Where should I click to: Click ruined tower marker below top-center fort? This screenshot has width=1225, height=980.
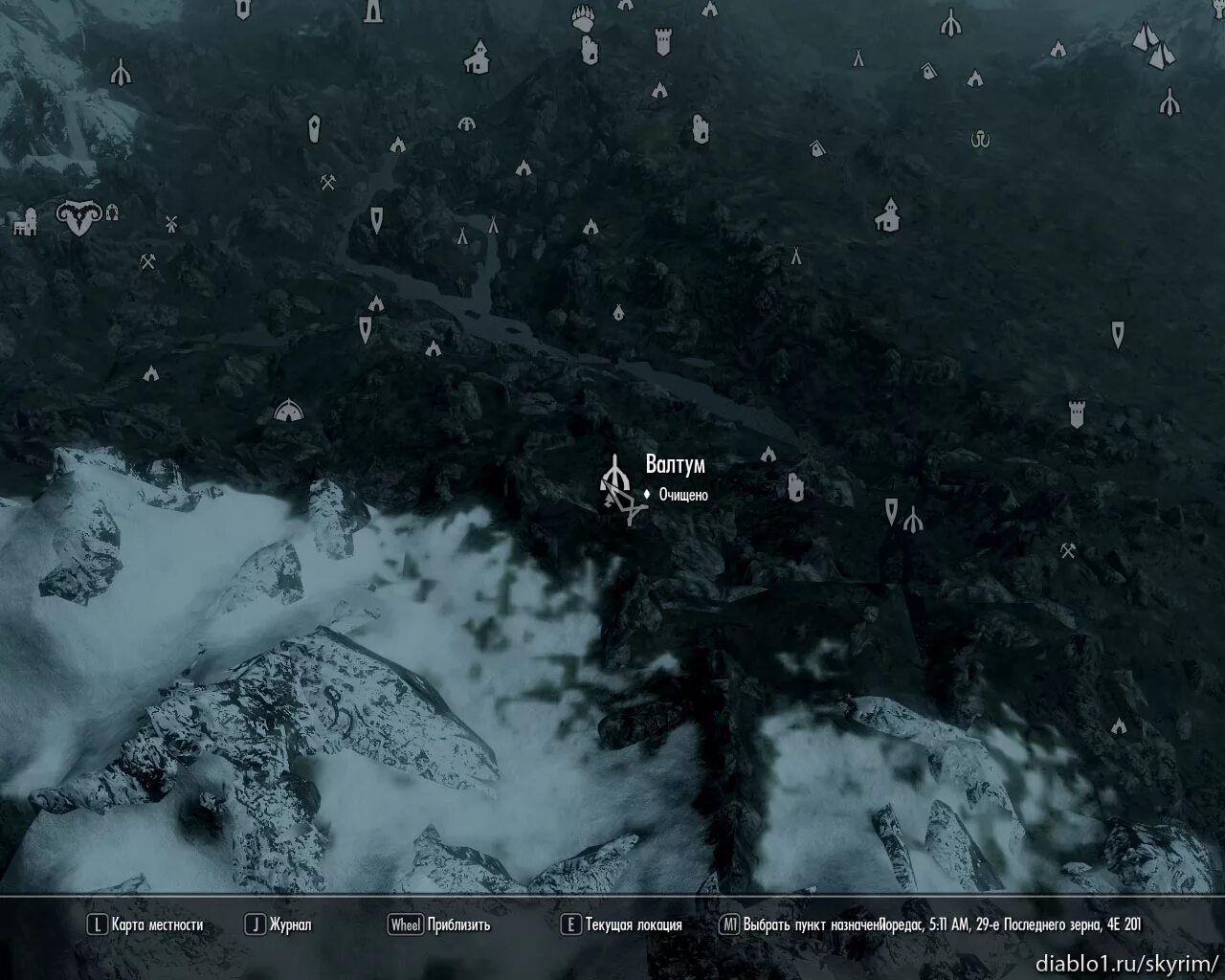[x=700, y=129]
